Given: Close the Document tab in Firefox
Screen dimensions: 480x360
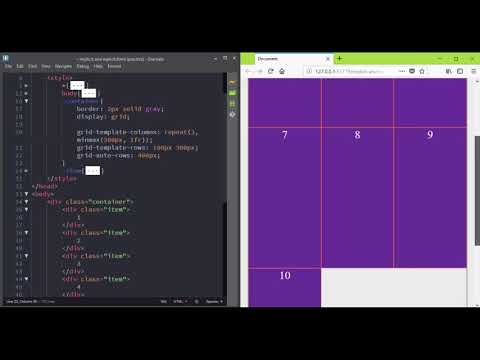Looking at the screenshot, I should click(x=328, y=59).
